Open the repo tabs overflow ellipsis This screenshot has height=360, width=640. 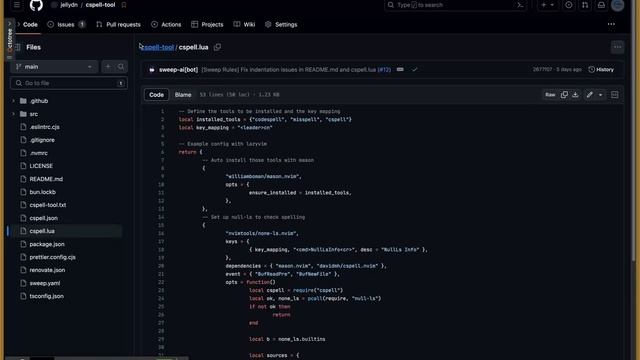point(611,24)
